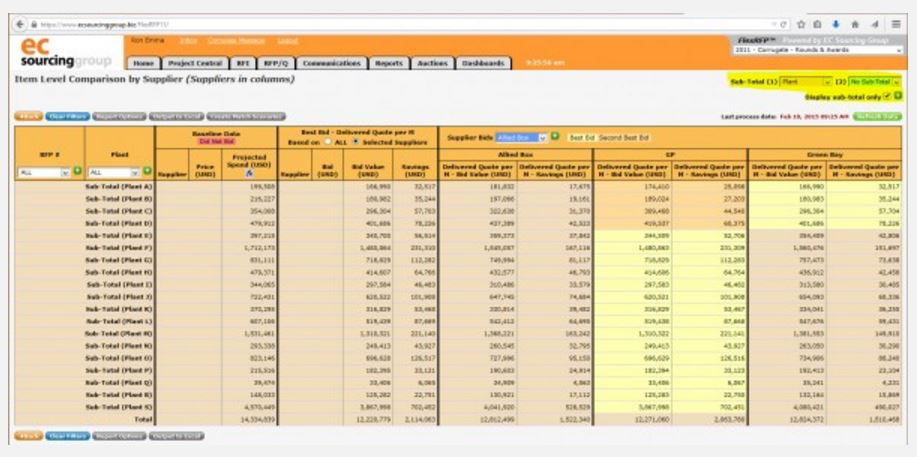
Task: Click the Second Best Bid legend swatch
Action: pos(623,138)
